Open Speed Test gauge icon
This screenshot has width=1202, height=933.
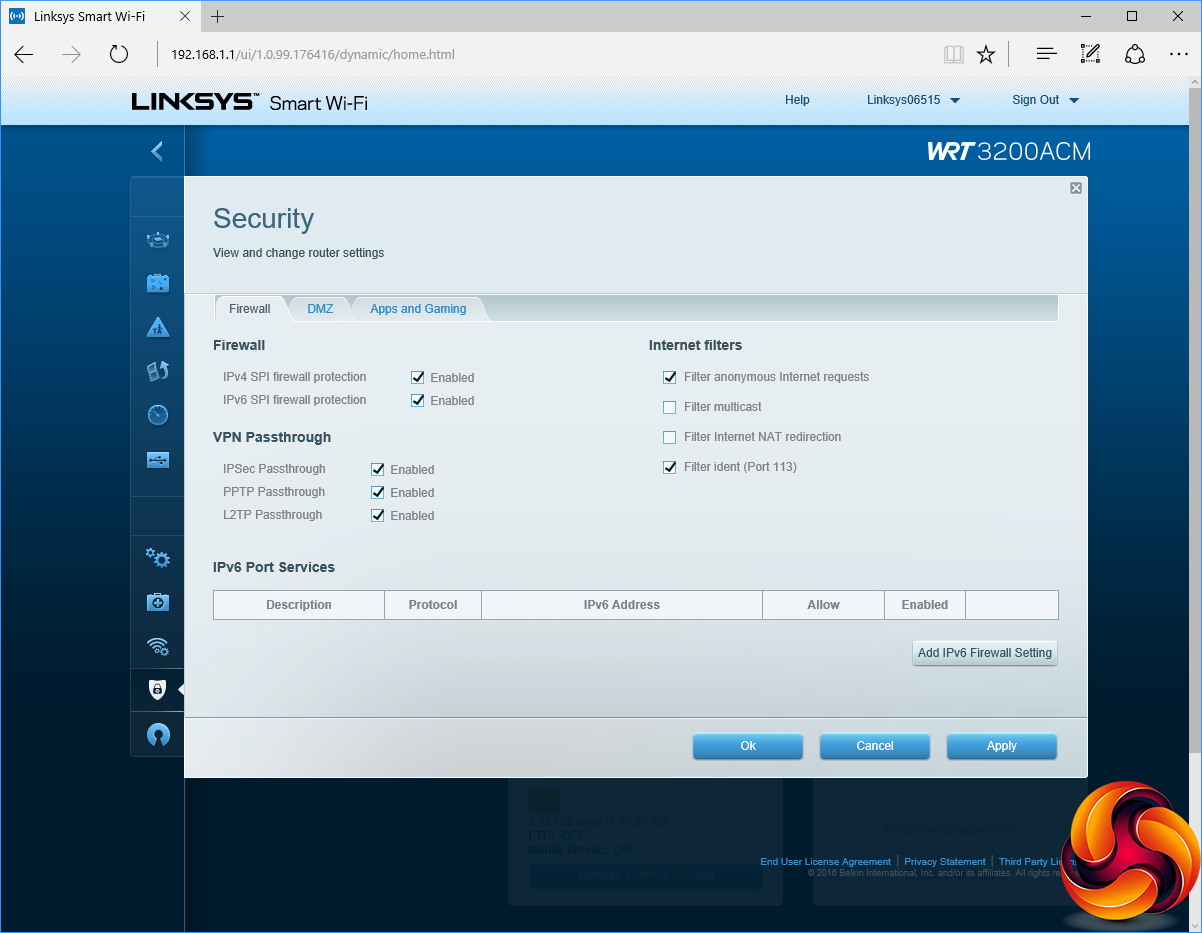click(x=158, y=415)
